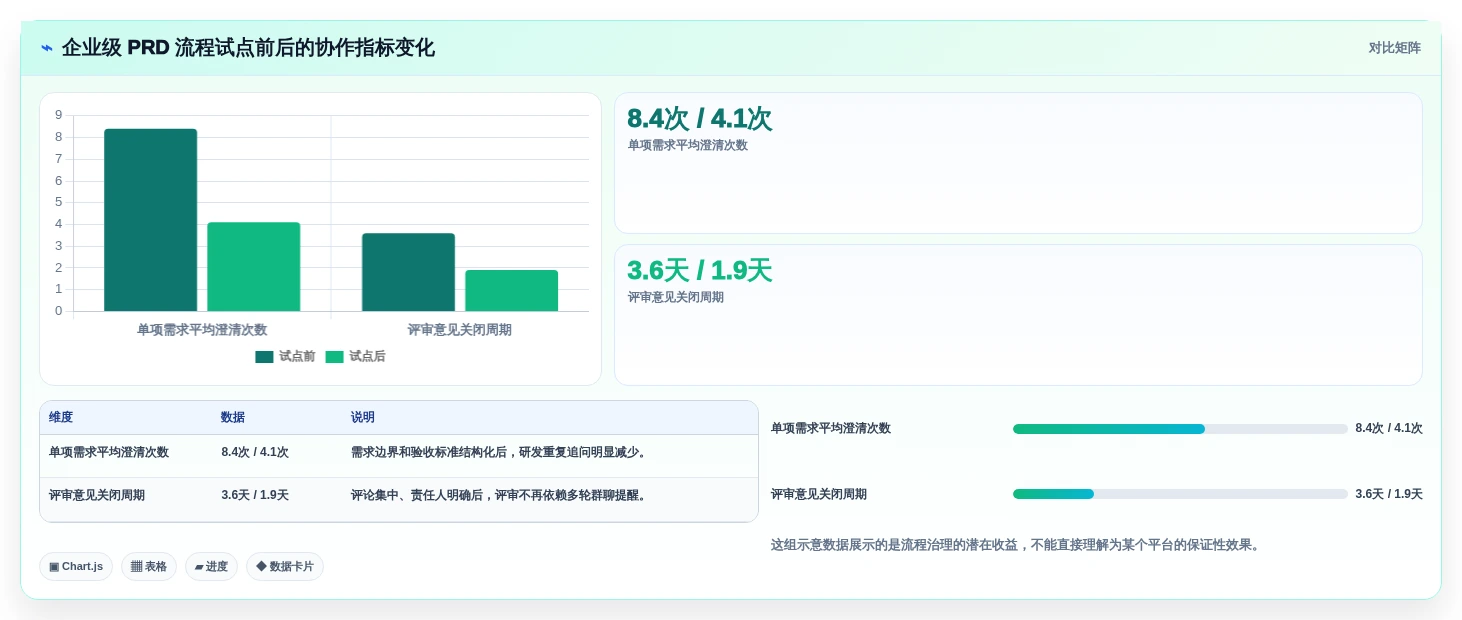
Task: Click the 单项需求平均澄清次数 caption in the top card
Action: click(x=688, y=146)
